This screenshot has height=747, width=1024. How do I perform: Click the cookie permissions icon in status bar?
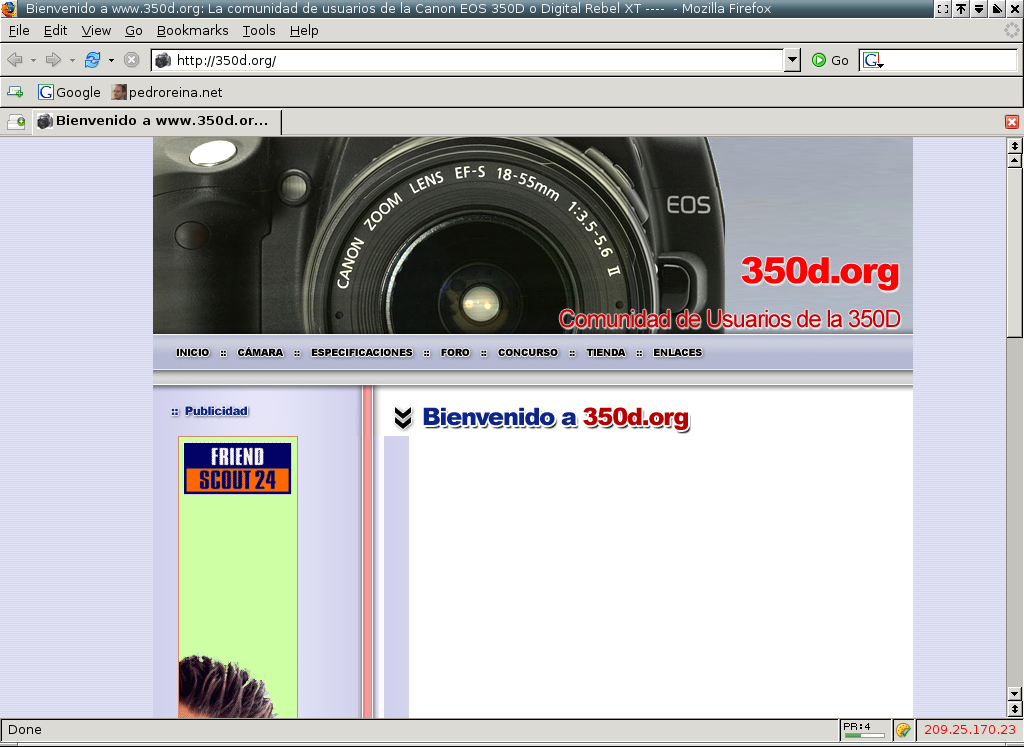[903, 730]
